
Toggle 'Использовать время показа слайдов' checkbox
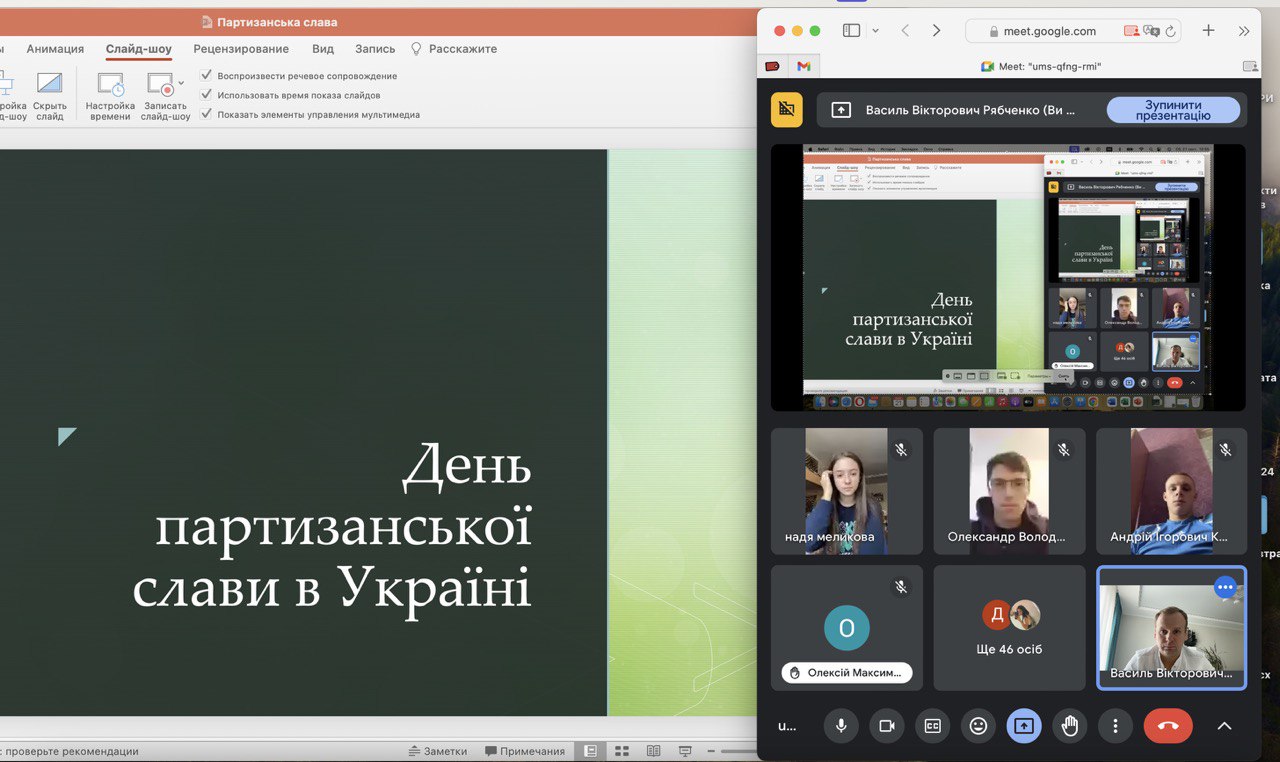tap(206, 95)
